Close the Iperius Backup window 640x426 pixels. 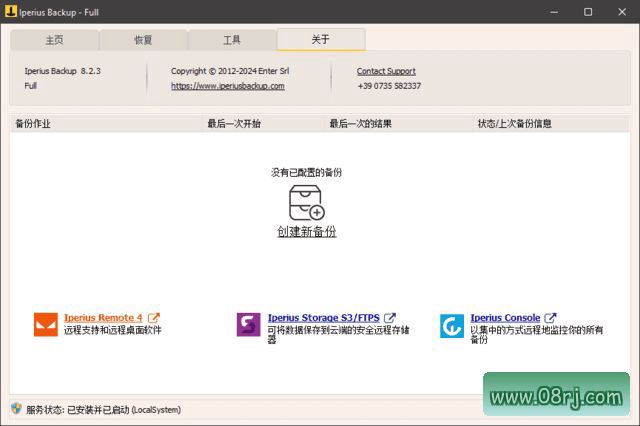click(x=622, y=12)
